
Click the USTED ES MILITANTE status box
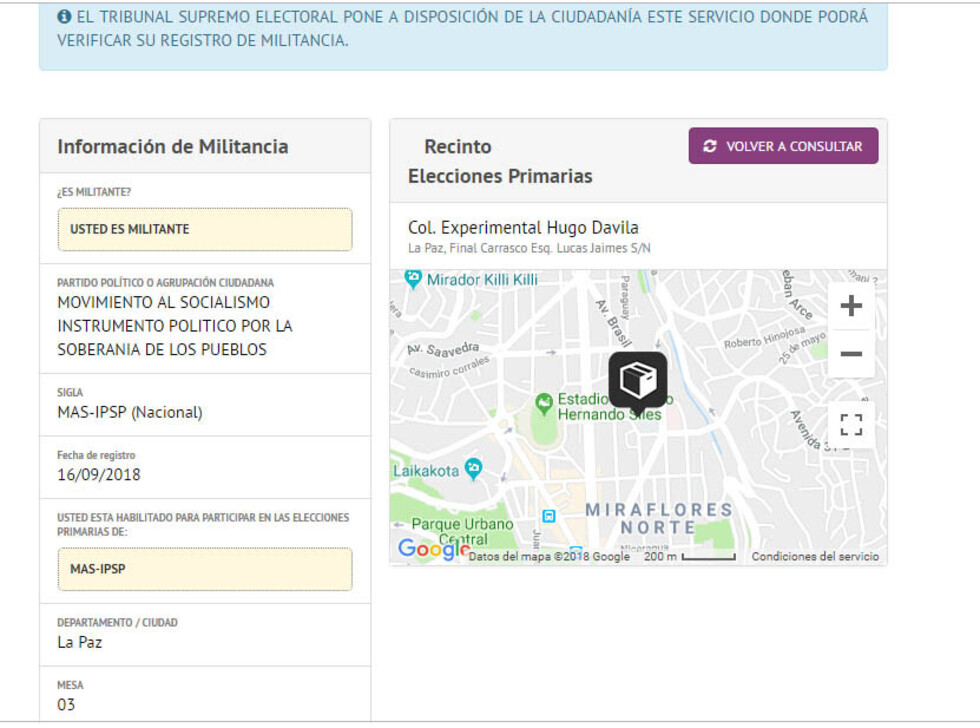click(205, 229)
